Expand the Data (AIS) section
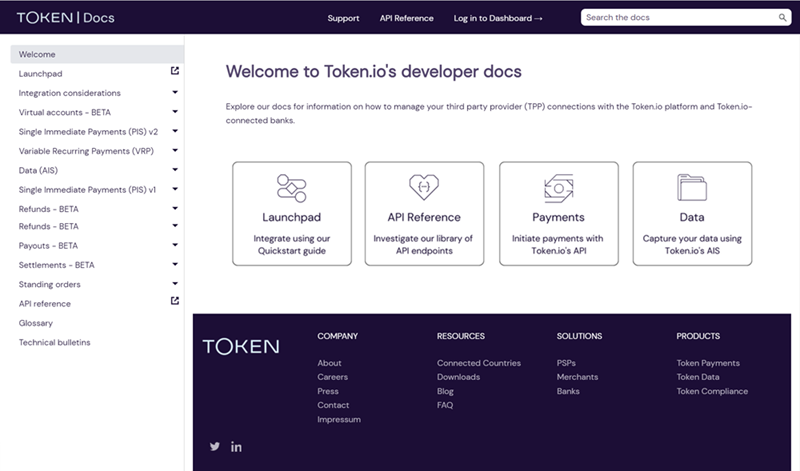800x471 pixels. coord(175,169)
